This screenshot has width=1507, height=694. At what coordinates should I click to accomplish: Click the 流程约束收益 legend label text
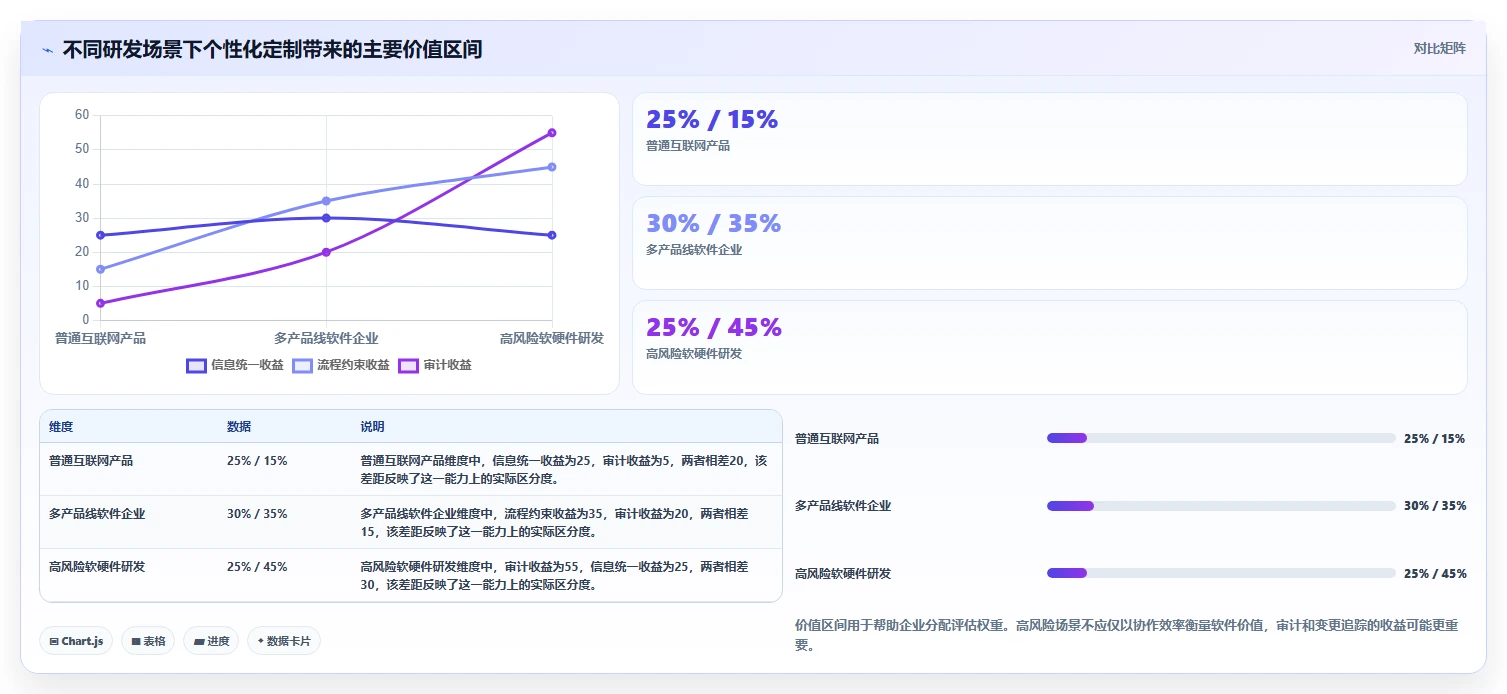[354, 366]
